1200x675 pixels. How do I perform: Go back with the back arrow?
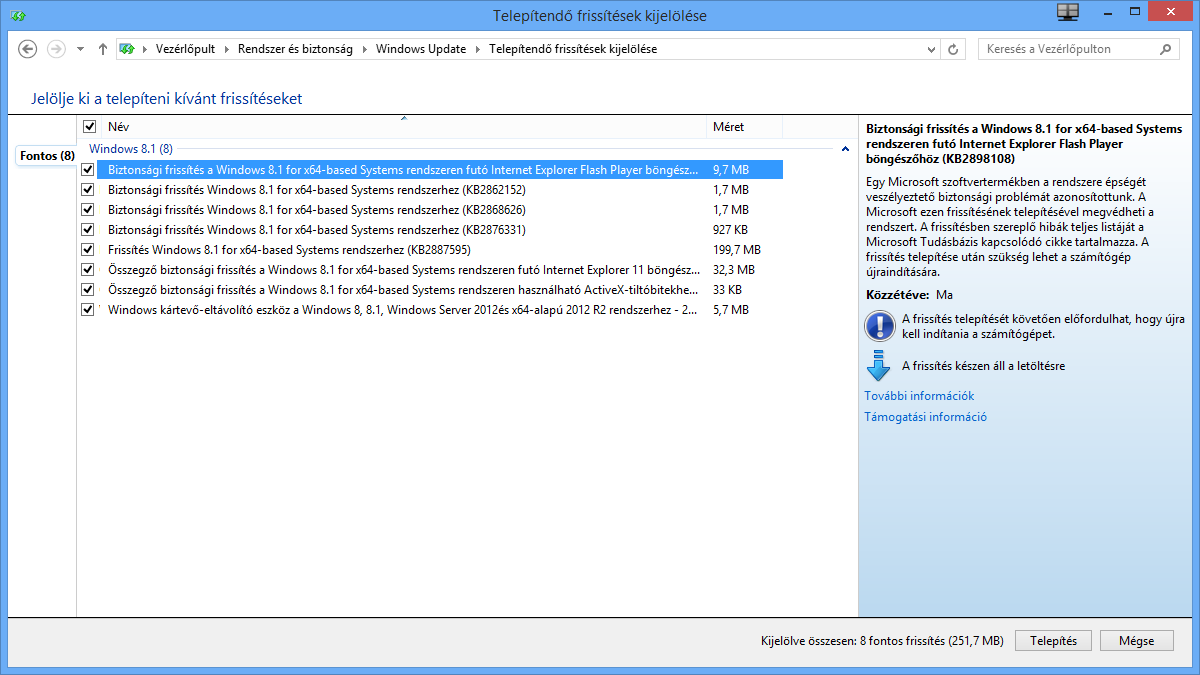pos(28,49)
